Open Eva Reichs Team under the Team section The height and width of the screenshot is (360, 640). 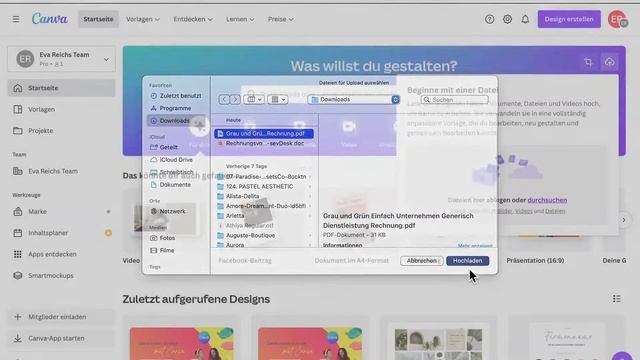tap(61, 171)
